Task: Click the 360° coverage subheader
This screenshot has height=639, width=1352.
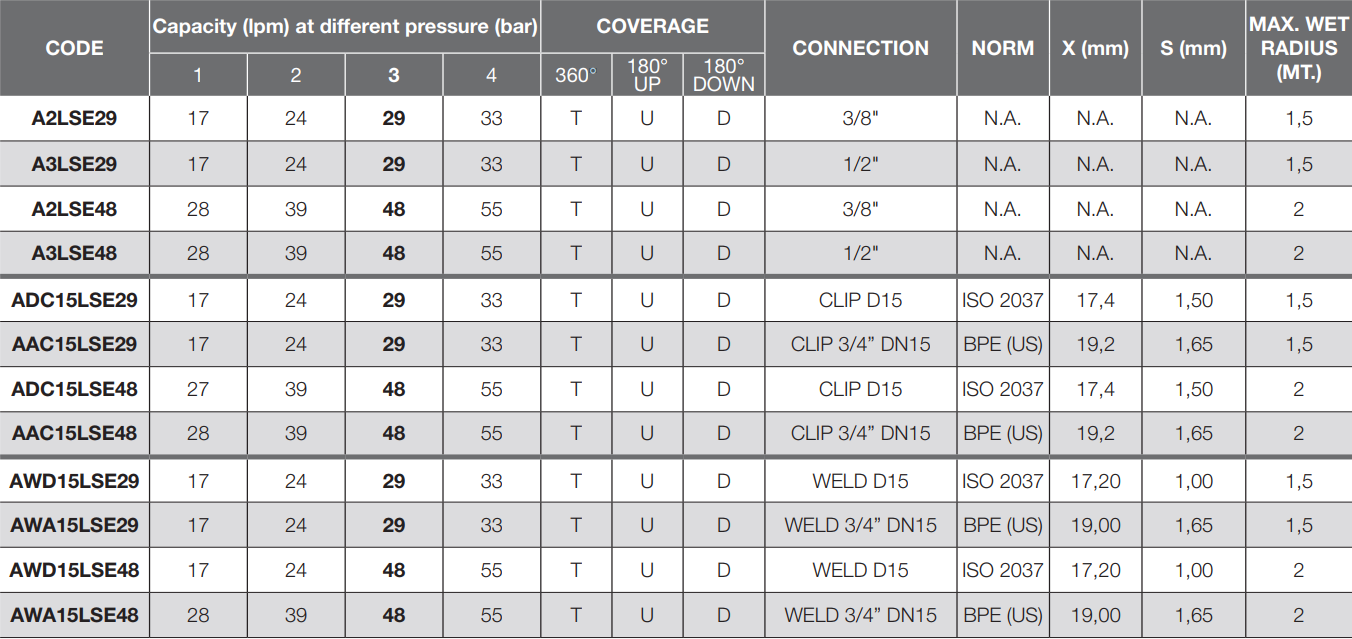Action: click(575, 76)
